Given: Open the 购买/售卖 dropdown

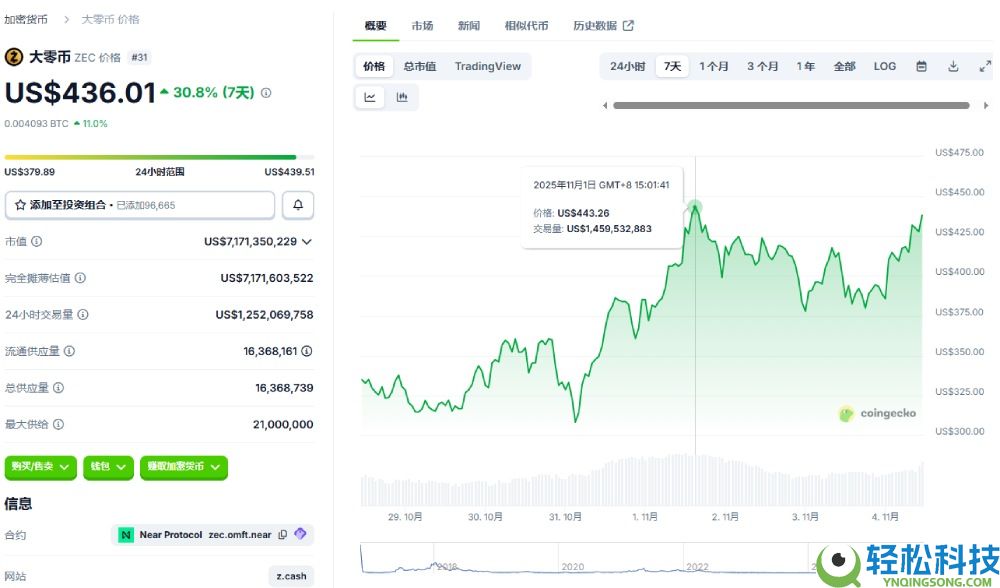Looking at the screenshot, I should click(x=41, y=467).
